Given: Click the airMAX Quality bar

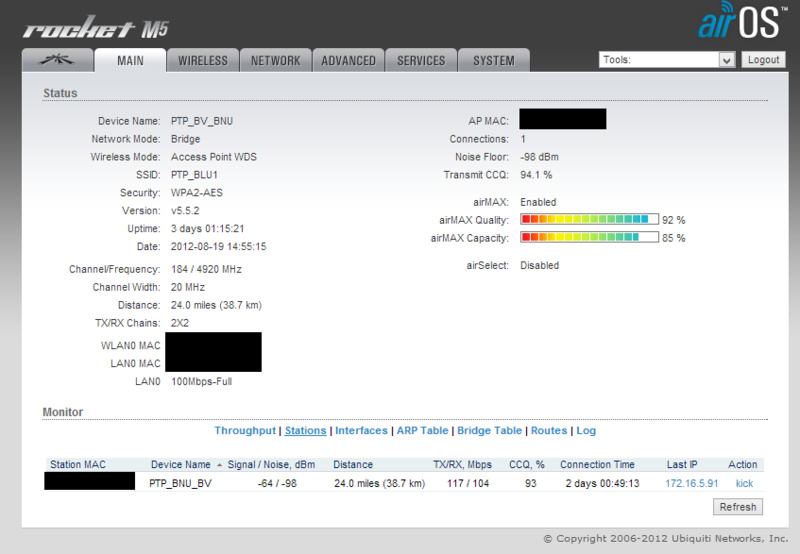Looking at the screenshot, I should coord(589,219).
